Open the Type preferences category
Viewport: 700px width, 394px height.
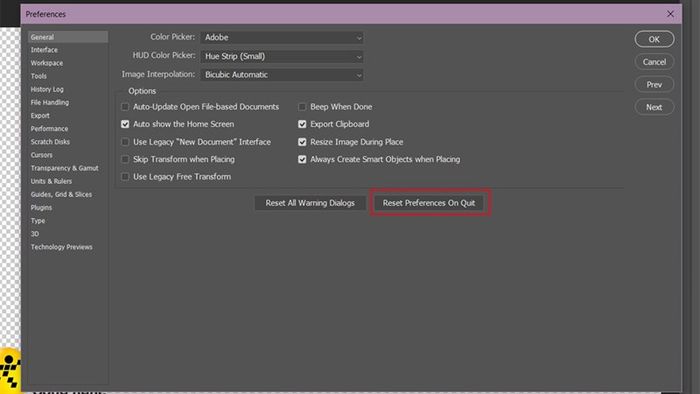coord(38,221)
